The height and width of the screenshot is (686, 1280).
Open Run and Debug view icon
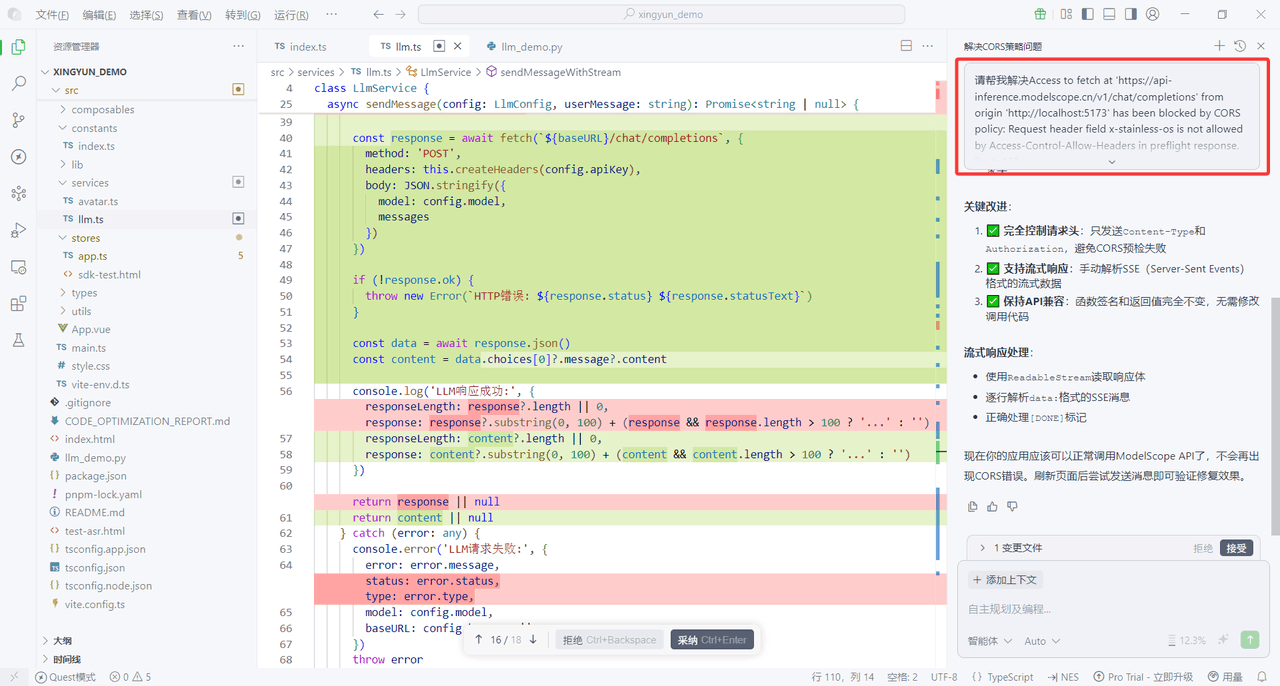(x=18, y=230)
